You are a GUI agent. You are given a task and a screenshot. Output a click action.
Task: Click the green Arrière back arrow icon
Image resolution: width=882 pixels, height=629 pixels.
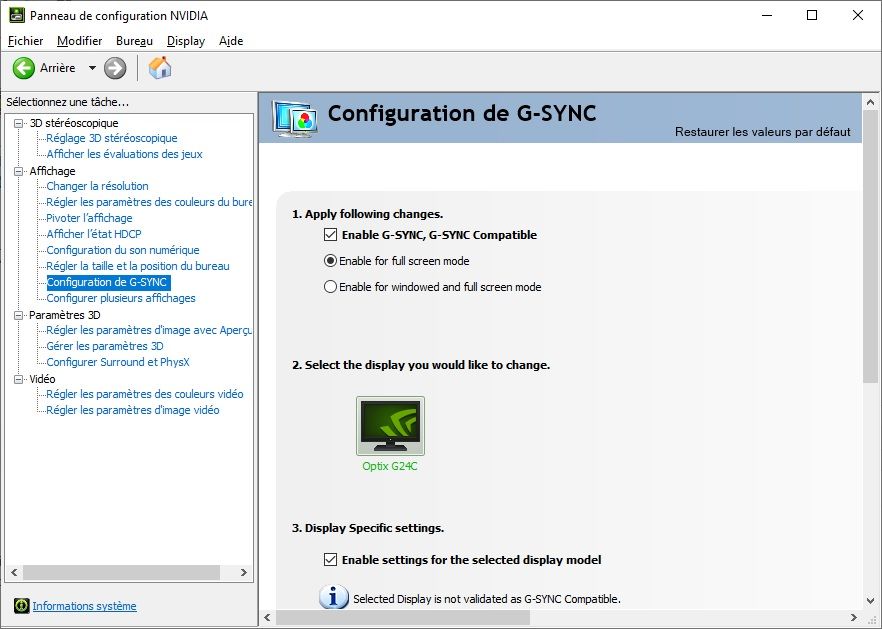24,68
